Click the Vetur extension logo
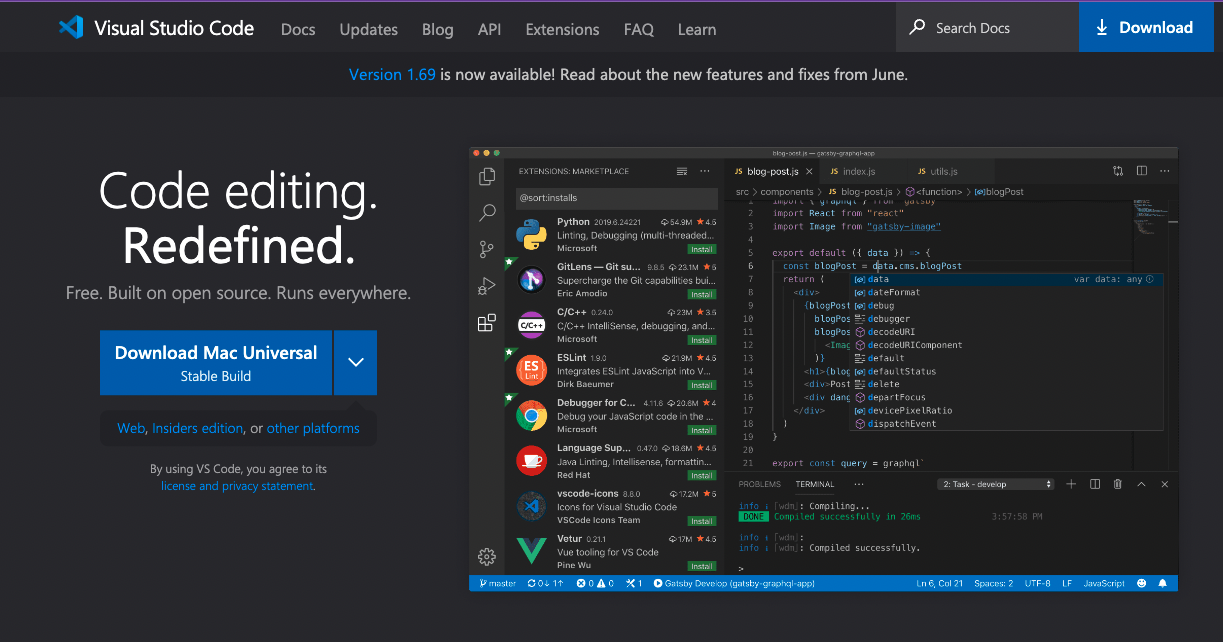The height and width of the screenshot is (644, 1223). pos(531,552)
